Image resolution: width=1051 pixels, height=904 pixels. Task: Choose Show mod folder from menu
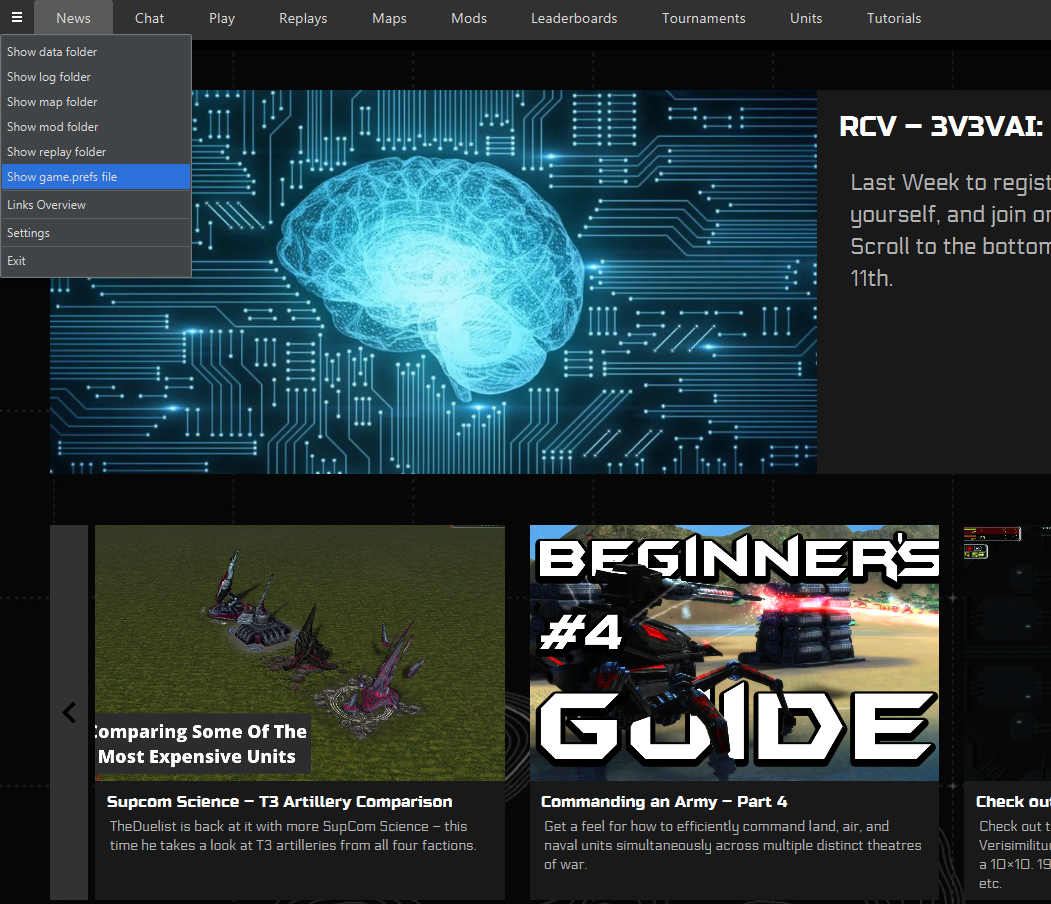(96, 127)
